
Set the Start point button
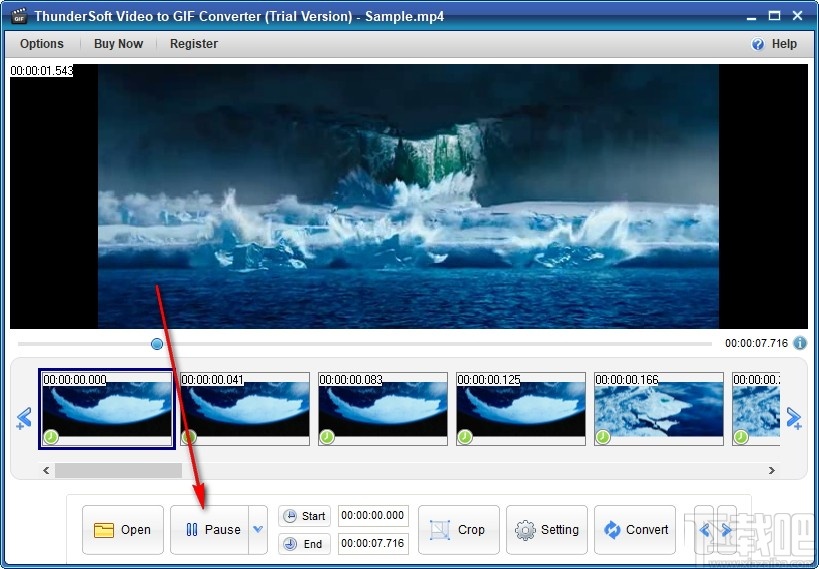[x=305, y=516]
